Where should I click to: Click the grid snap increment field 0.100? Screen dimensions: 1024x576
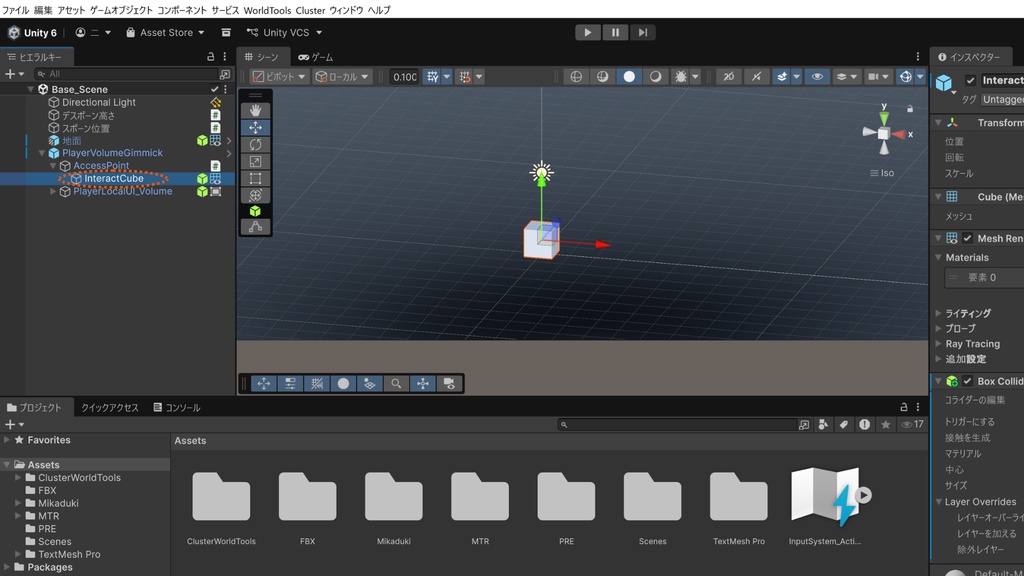(x=404, y=76)
